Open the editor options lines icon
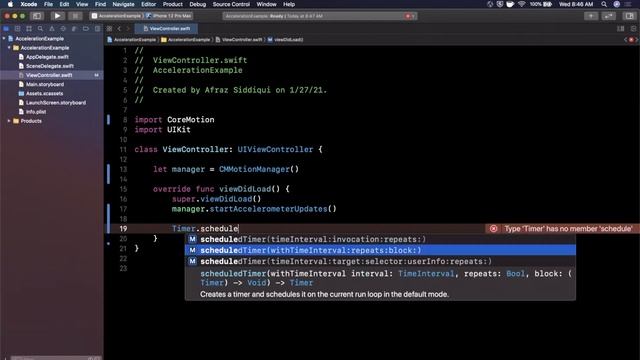640x360 pixels. [x=621, y=29]
